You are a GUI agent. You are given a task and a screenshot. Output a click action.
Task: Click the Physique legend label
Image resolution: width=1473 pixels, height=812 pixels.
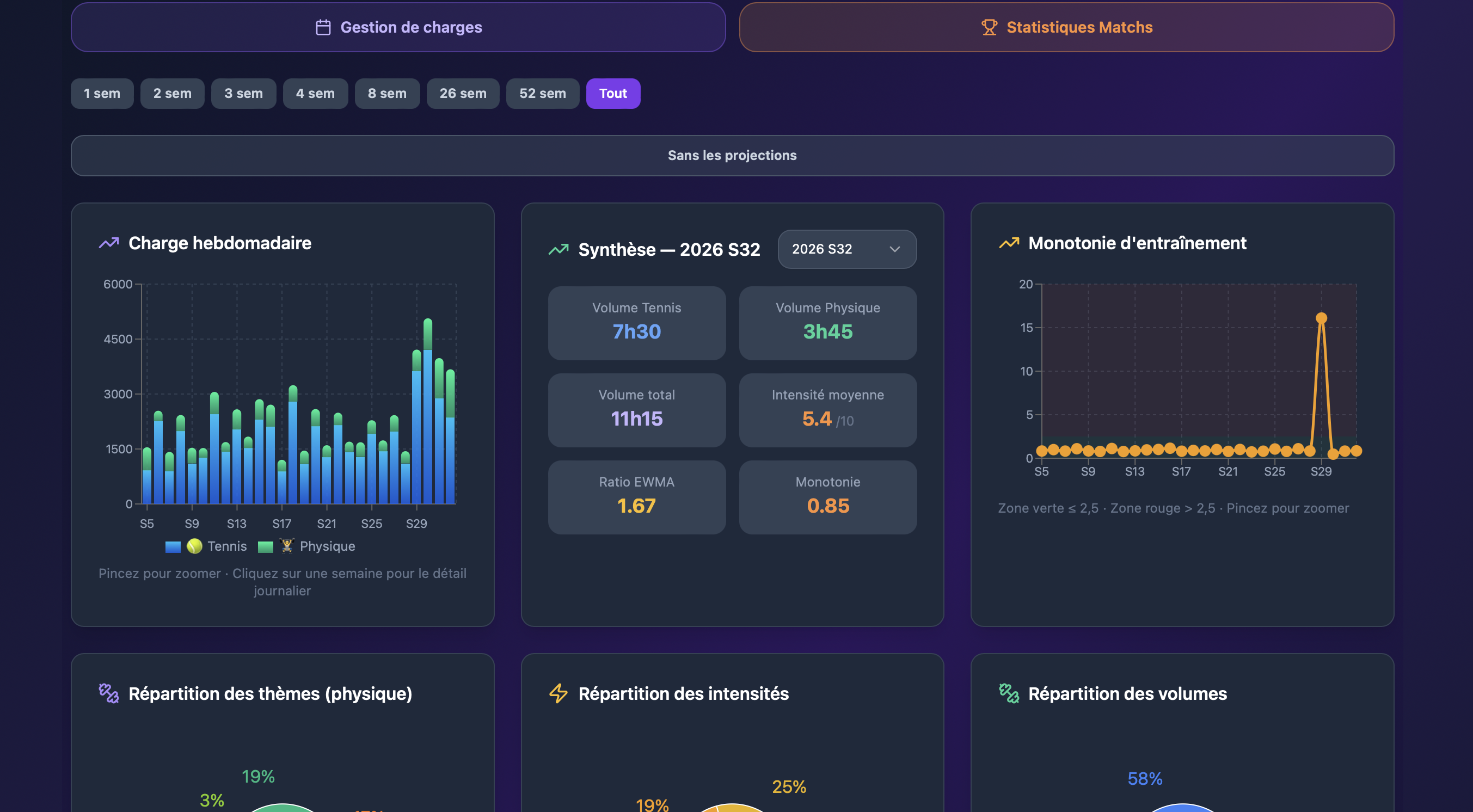coord(328,546)
